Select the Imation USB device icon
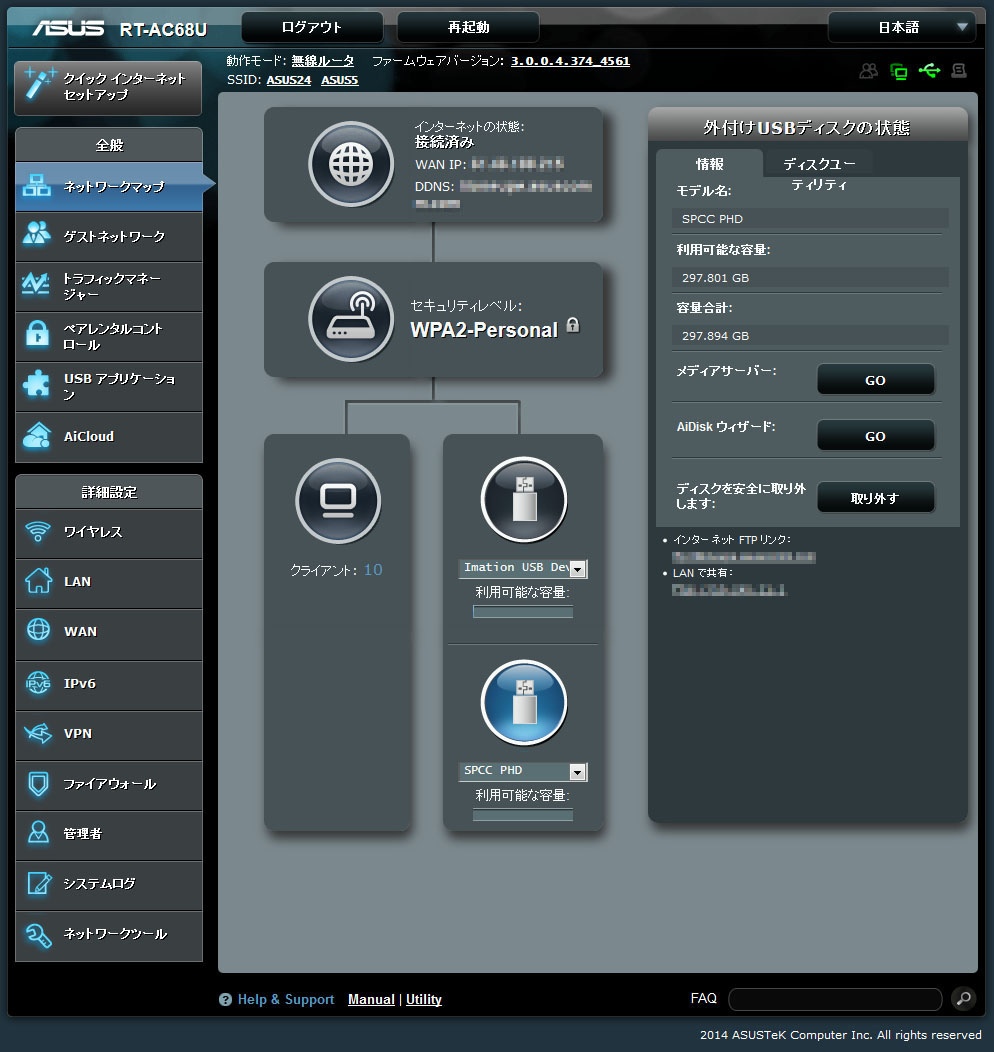Image resolution: width=994 pixels, height=1052 pixels. coord(523,499)
